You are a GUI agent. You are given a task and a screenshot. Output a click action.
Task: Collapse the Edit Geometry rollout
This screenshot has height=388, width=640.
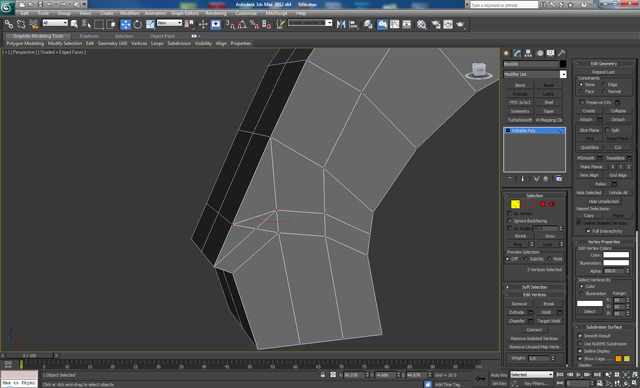coord(604,63)
